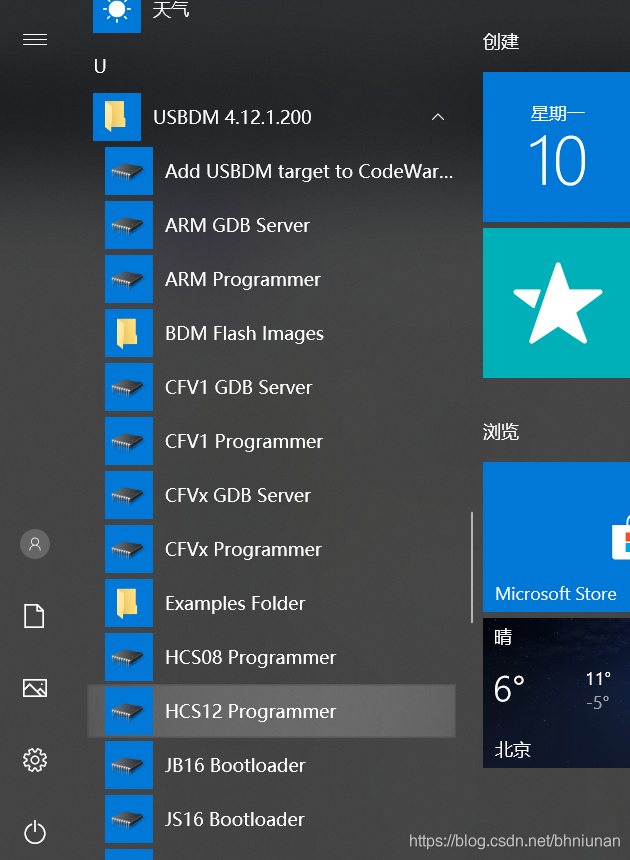The width and height of the screenshot is (630, 860).
Task: Open the Settings gear icon
Action: click(35, 760)
